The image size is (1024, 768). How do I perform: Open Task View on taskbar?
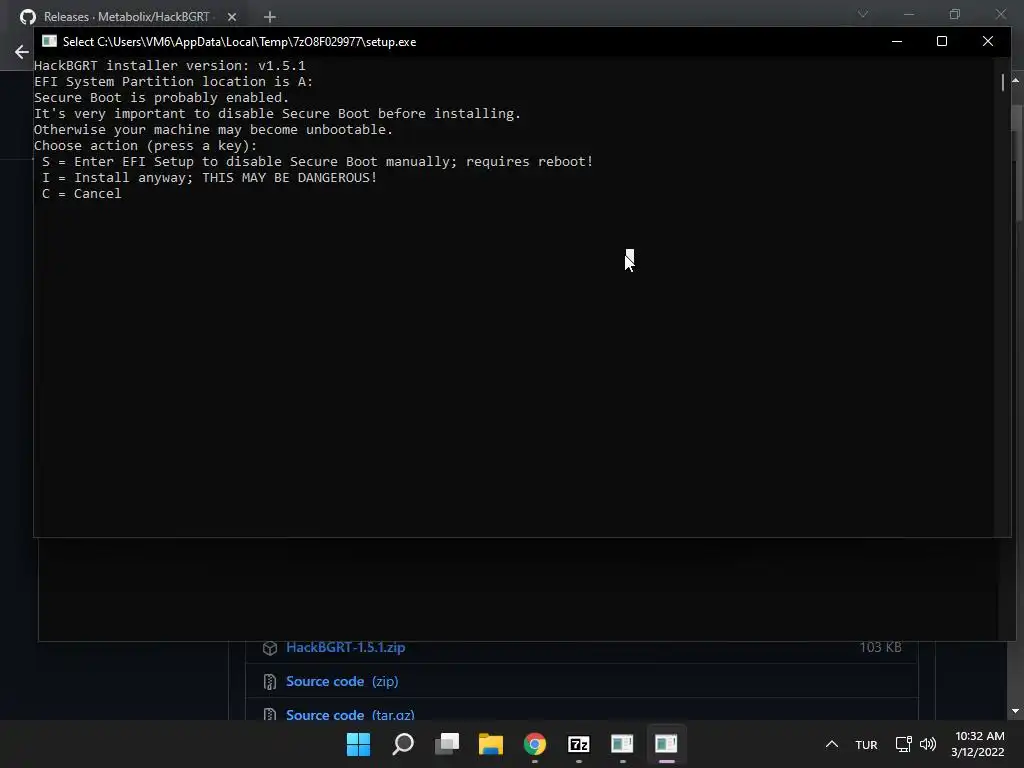[x=447, y=744]
